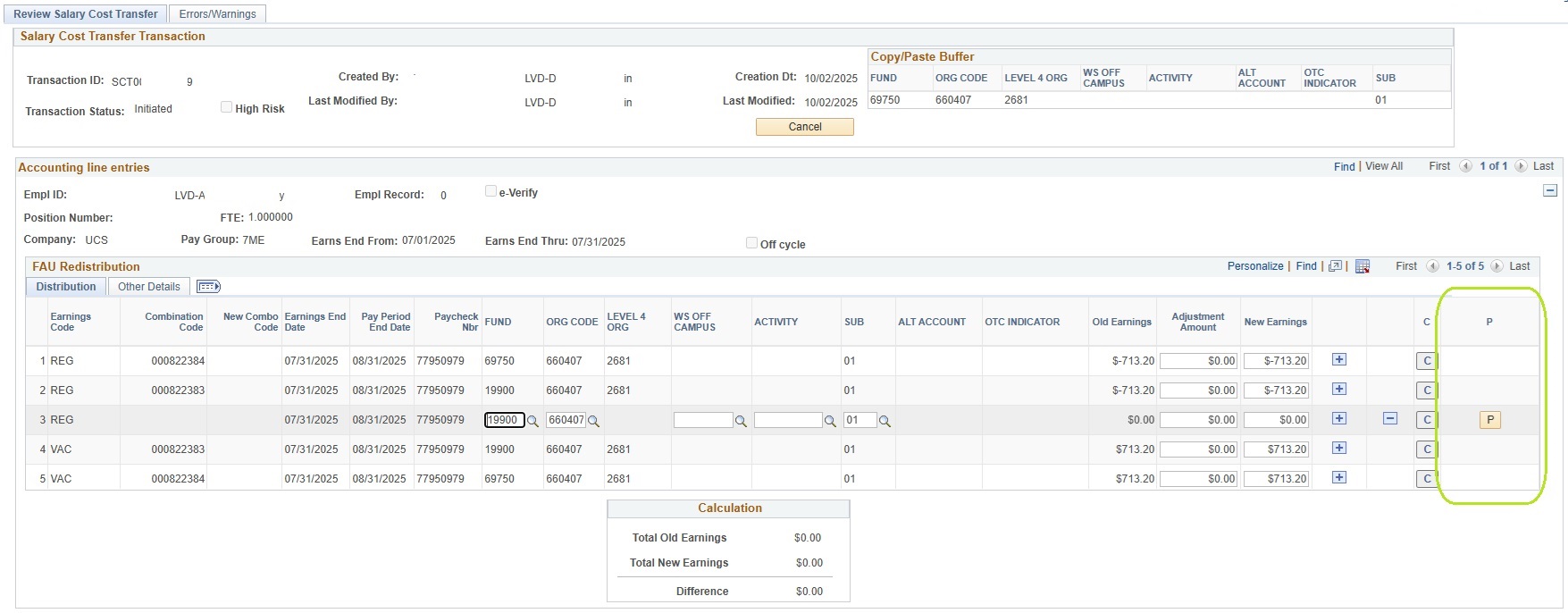Viewport: 1568px width, 613px height.
Task: Click the Show all columns tab icon
Action: click(x=208, y=287)
